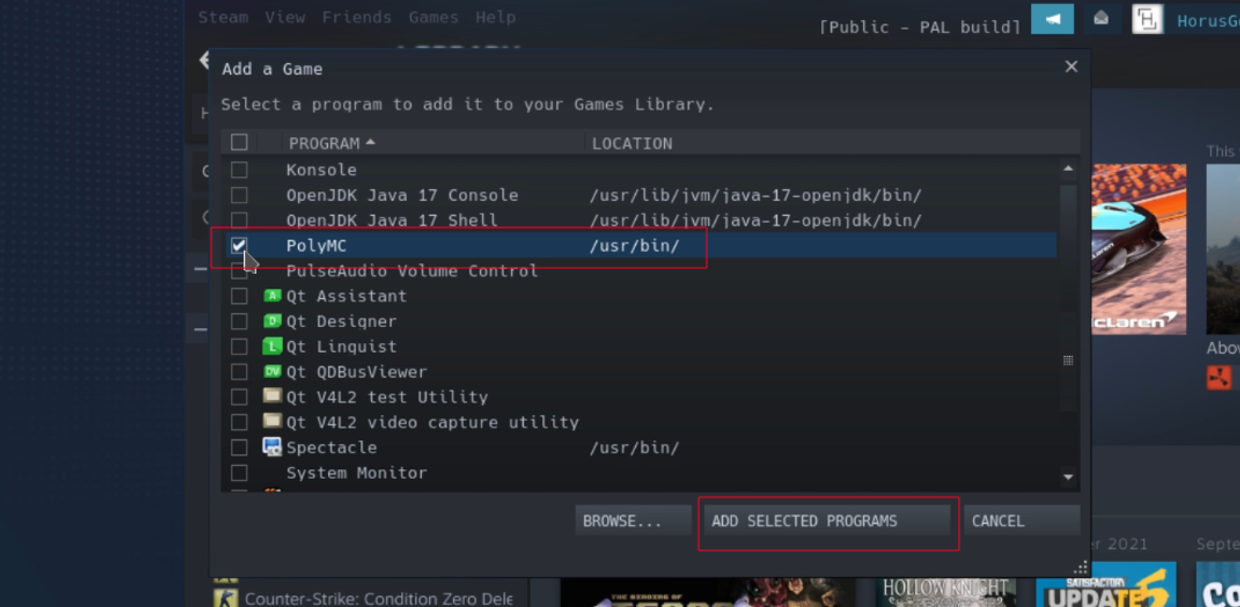Check the OpenJDK Java 17 Console checkbox
Viewport: 1240px width, 607px height.
(239, 195)
